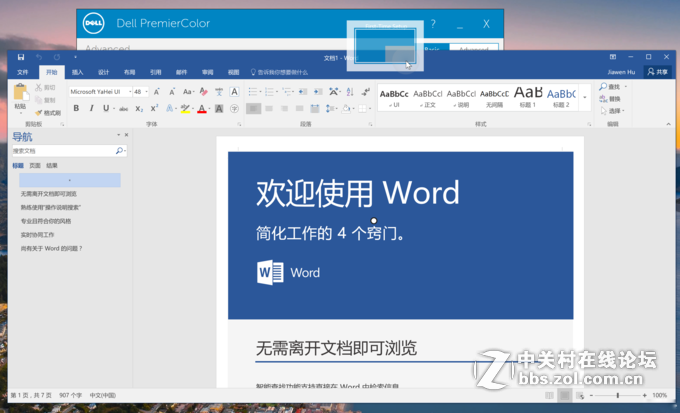Open the Paragraph dialog launcher in 段落 group
680x413 pixels.
(370, 125)
